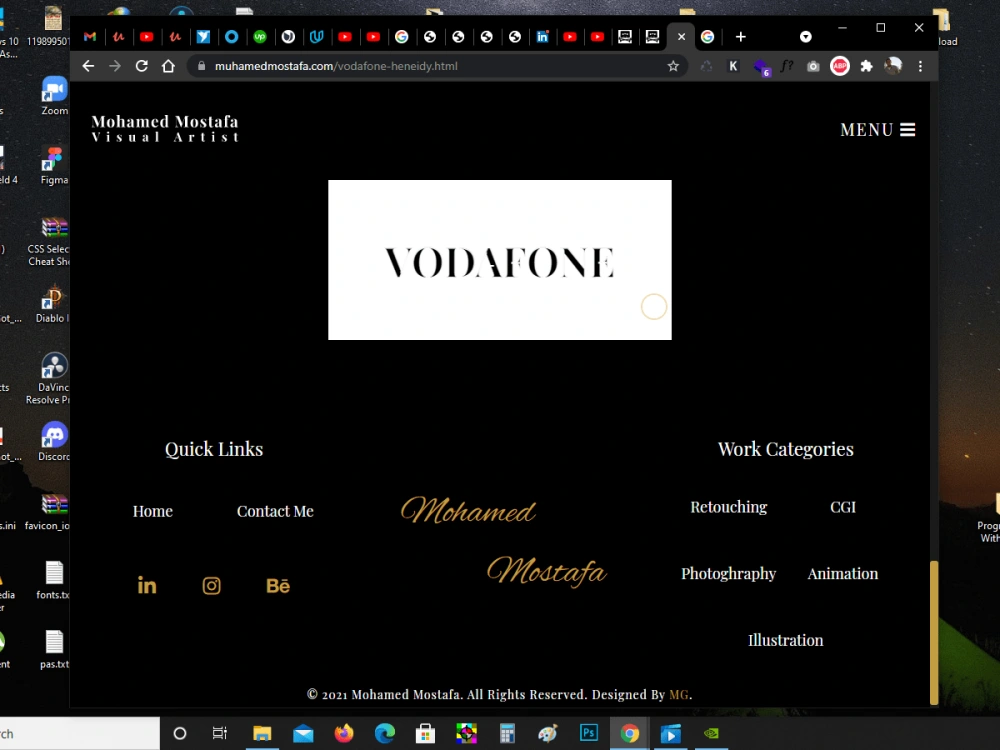Open the Contact Me quick link
The image size is (1000, 750).
[x=276, y=511]
